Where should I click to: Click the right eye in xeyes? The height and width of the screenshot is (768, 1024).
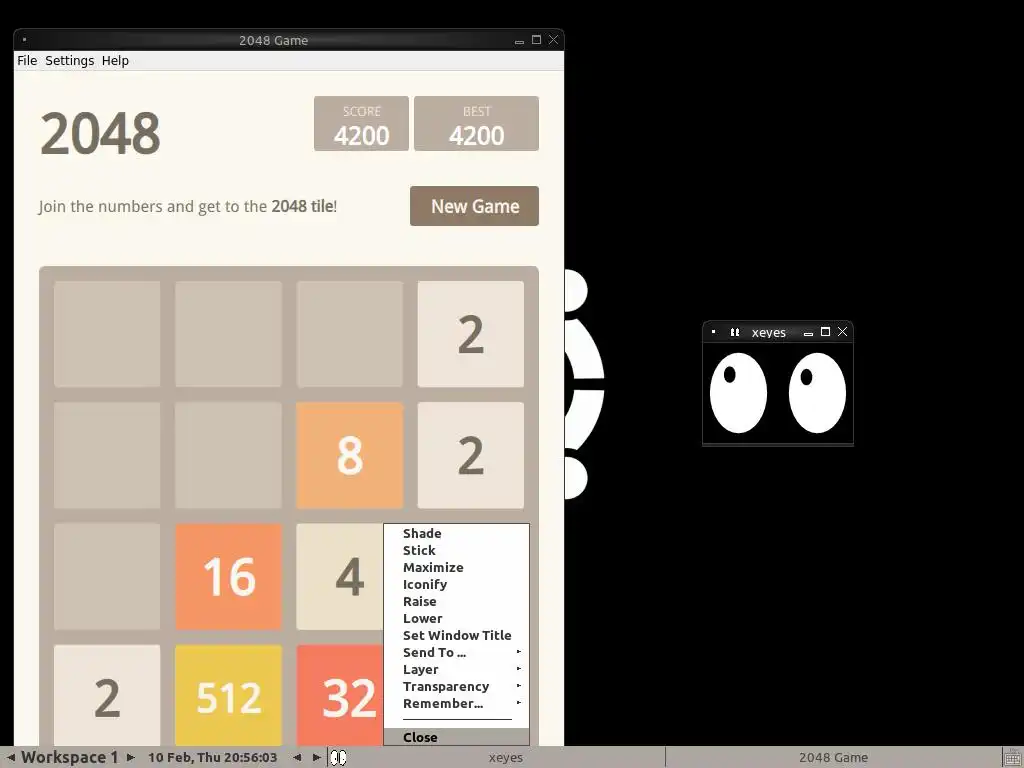coord(817,393)
